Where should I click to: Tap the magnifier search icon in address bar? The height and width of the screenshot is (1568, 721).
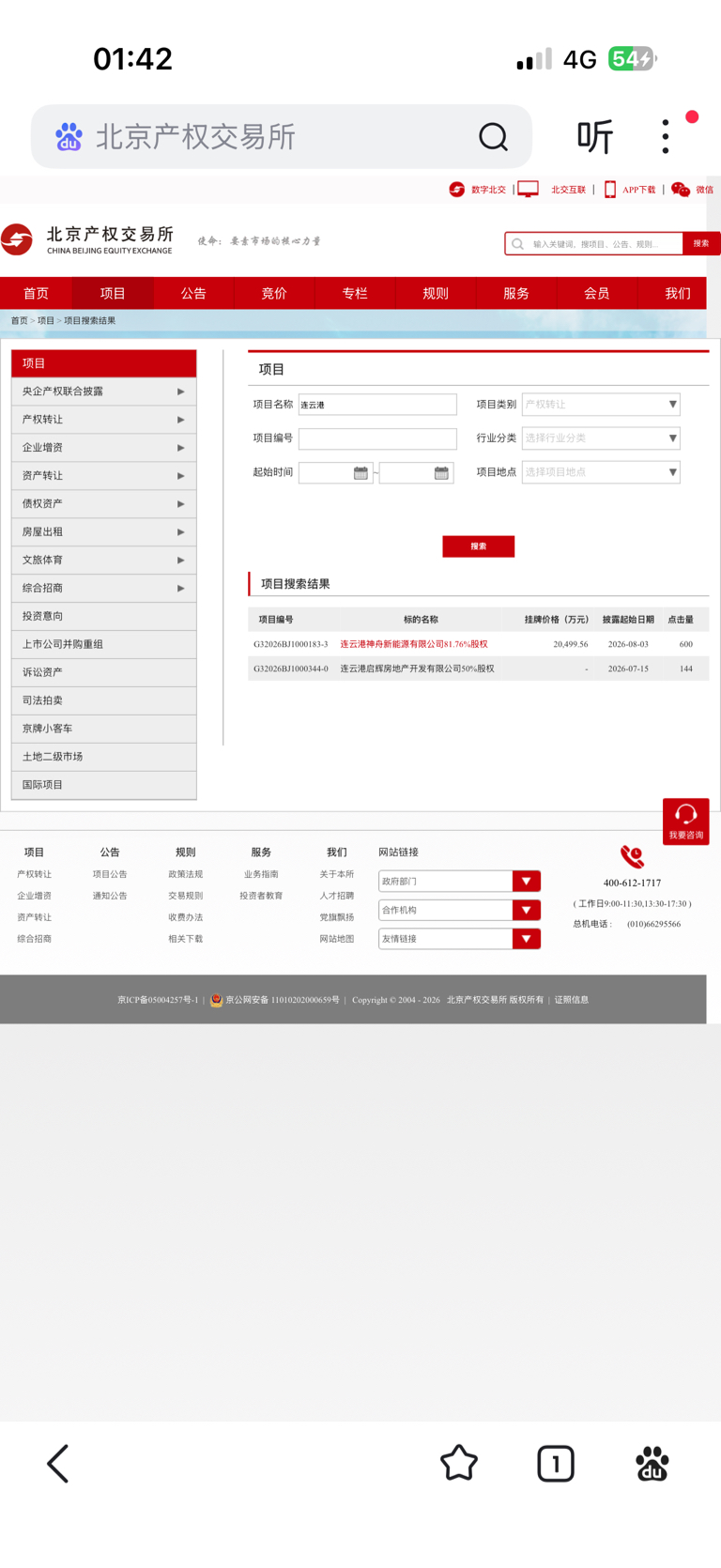pos(493,137)
